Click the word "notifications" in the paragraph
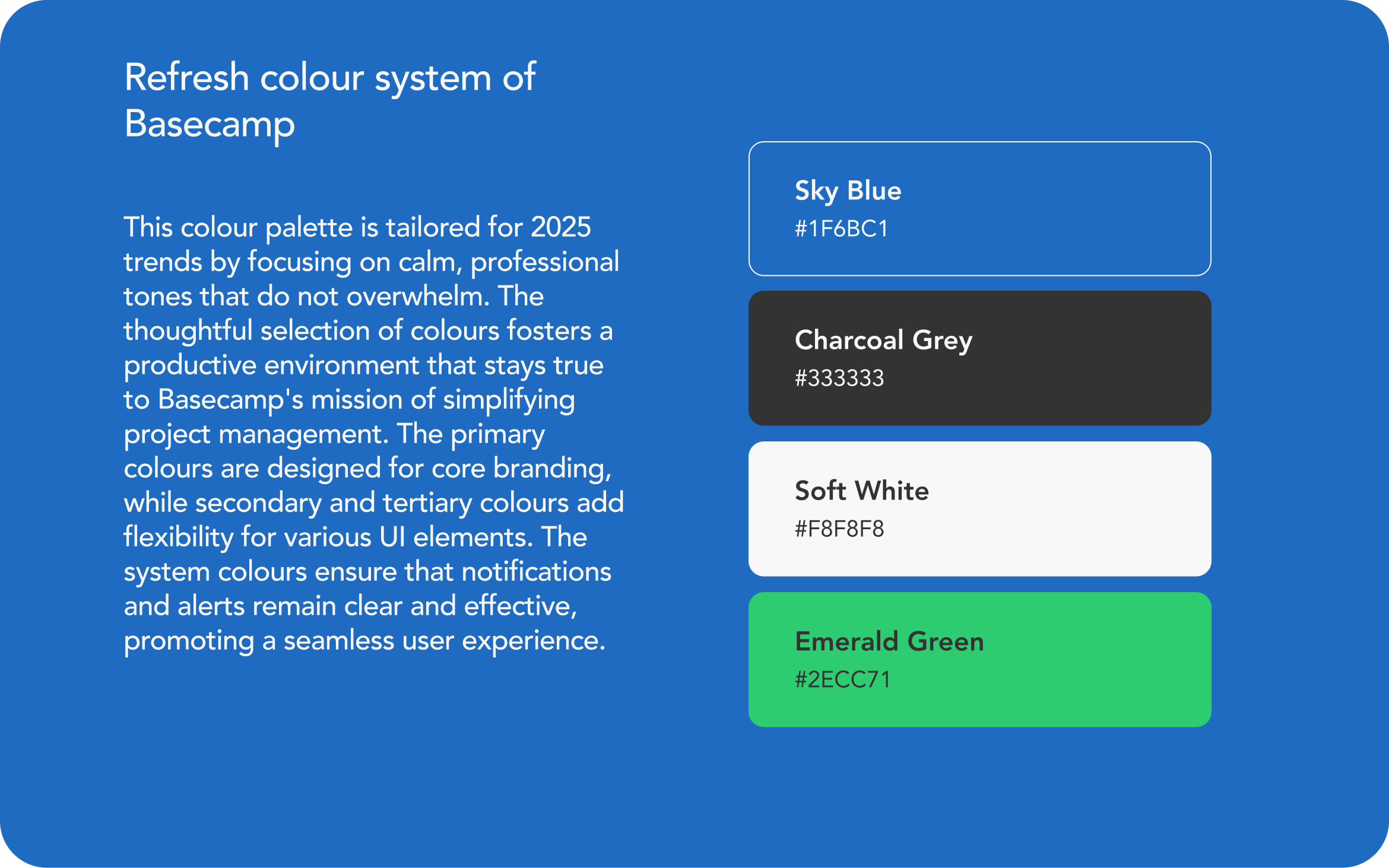The width and height of the screenshot is (1389, 868). click(536, 571)
